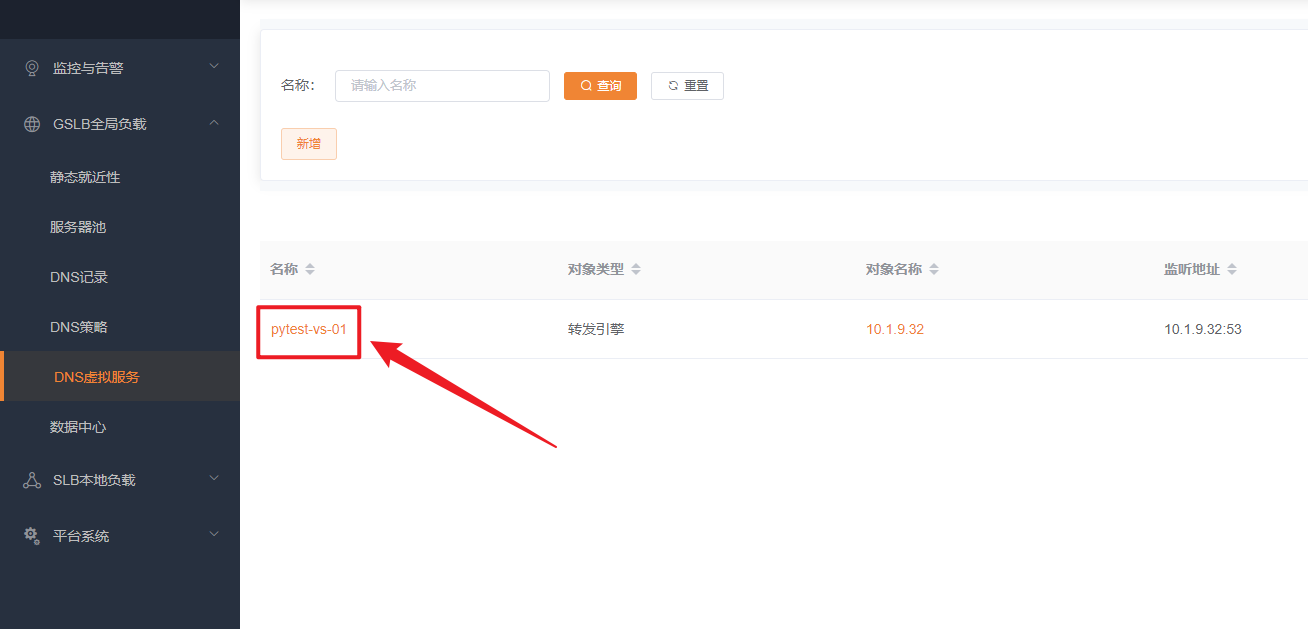Open the 静态就近性 menu item

click(x=85, y=177)
